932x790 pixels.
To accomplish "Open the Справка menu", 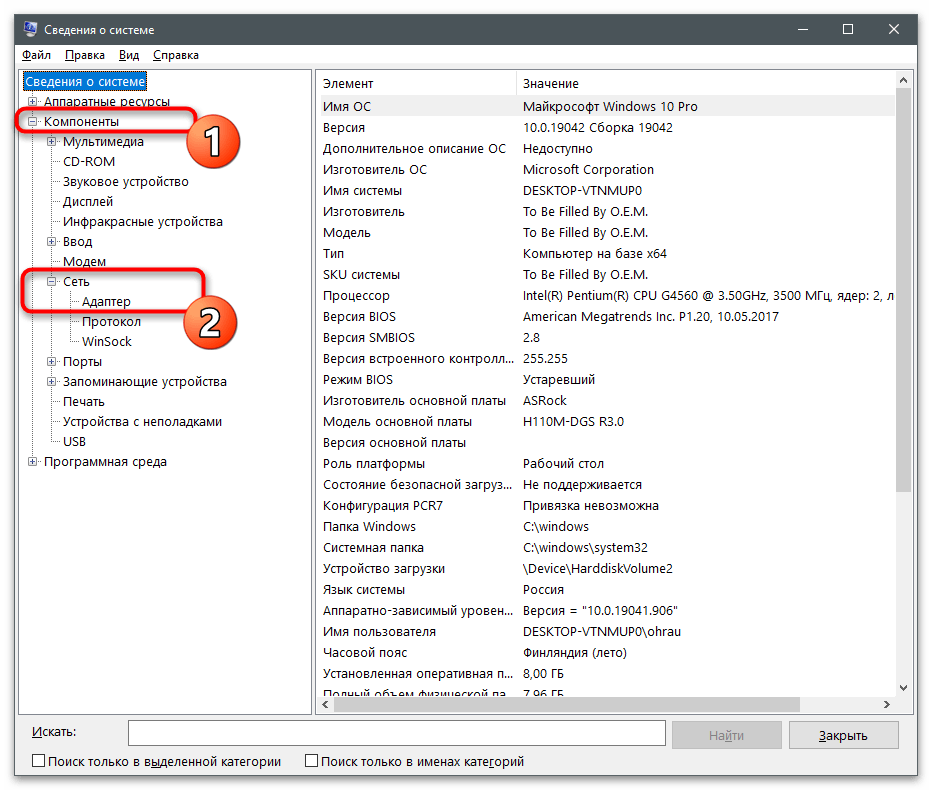I will pos(176,55).
